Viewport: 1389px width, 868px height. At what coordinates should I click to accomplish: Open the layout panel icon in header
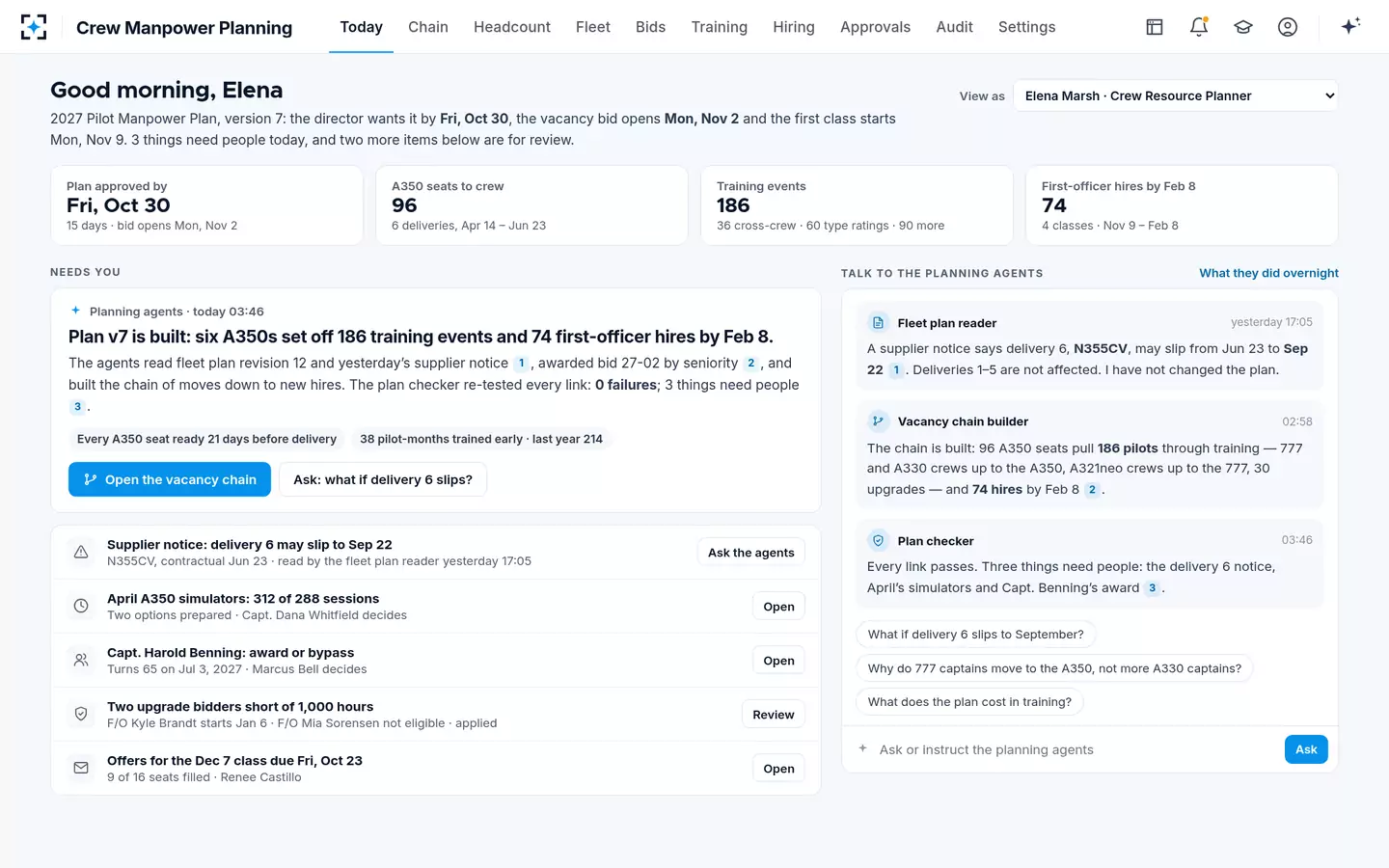(1155, 27)
